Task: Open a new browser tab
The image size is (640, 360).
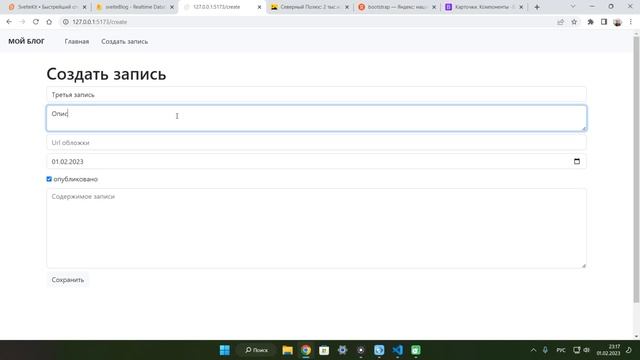Action: pyautogui.click(x=537, y=7)
